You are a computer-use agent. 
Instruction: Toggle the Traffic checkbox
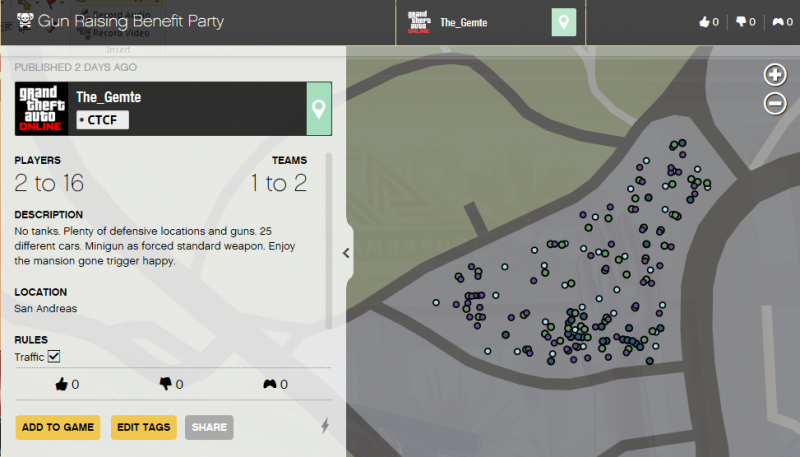coord(55,357)
